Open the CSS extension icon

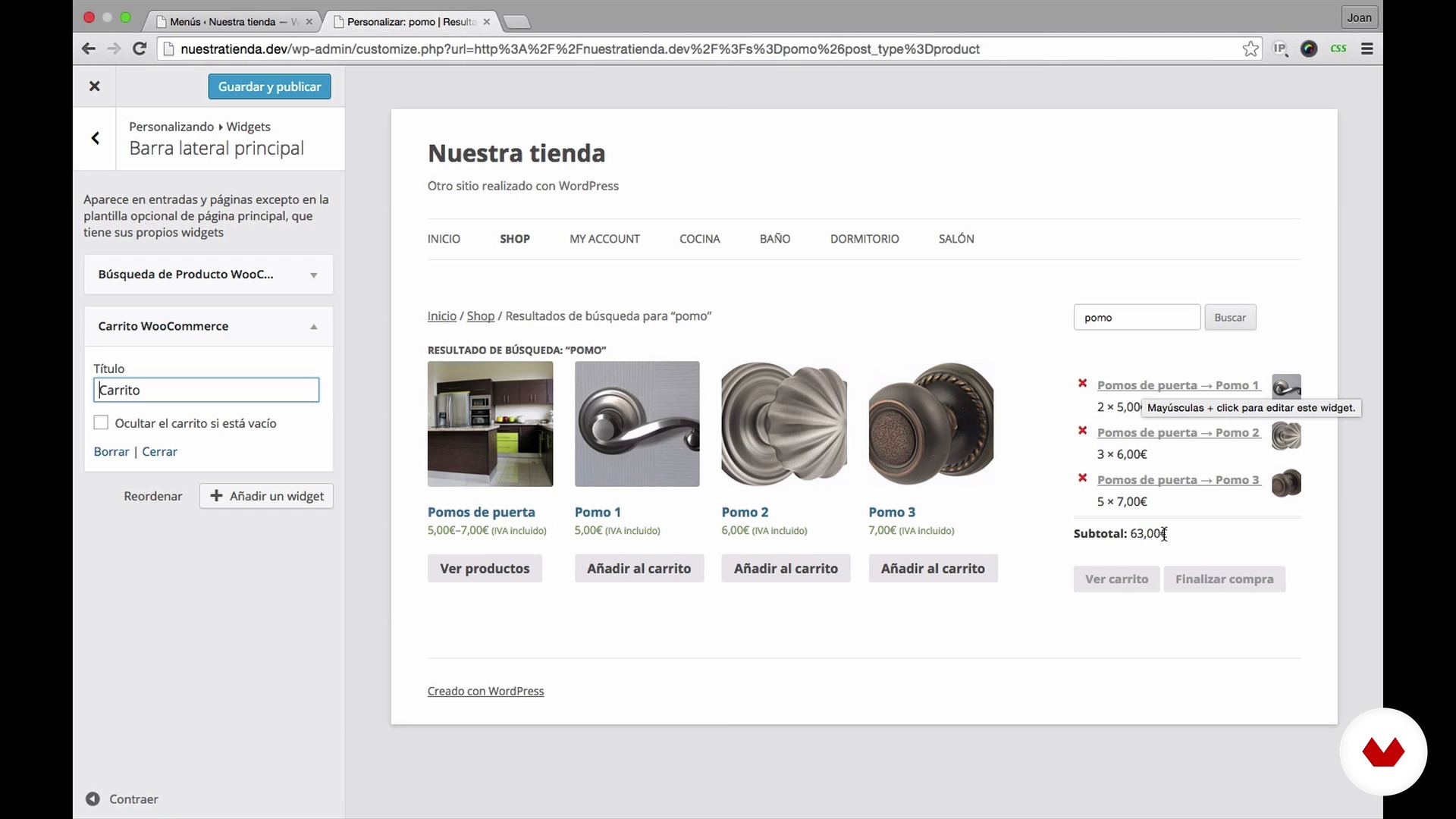(1338, 49)
